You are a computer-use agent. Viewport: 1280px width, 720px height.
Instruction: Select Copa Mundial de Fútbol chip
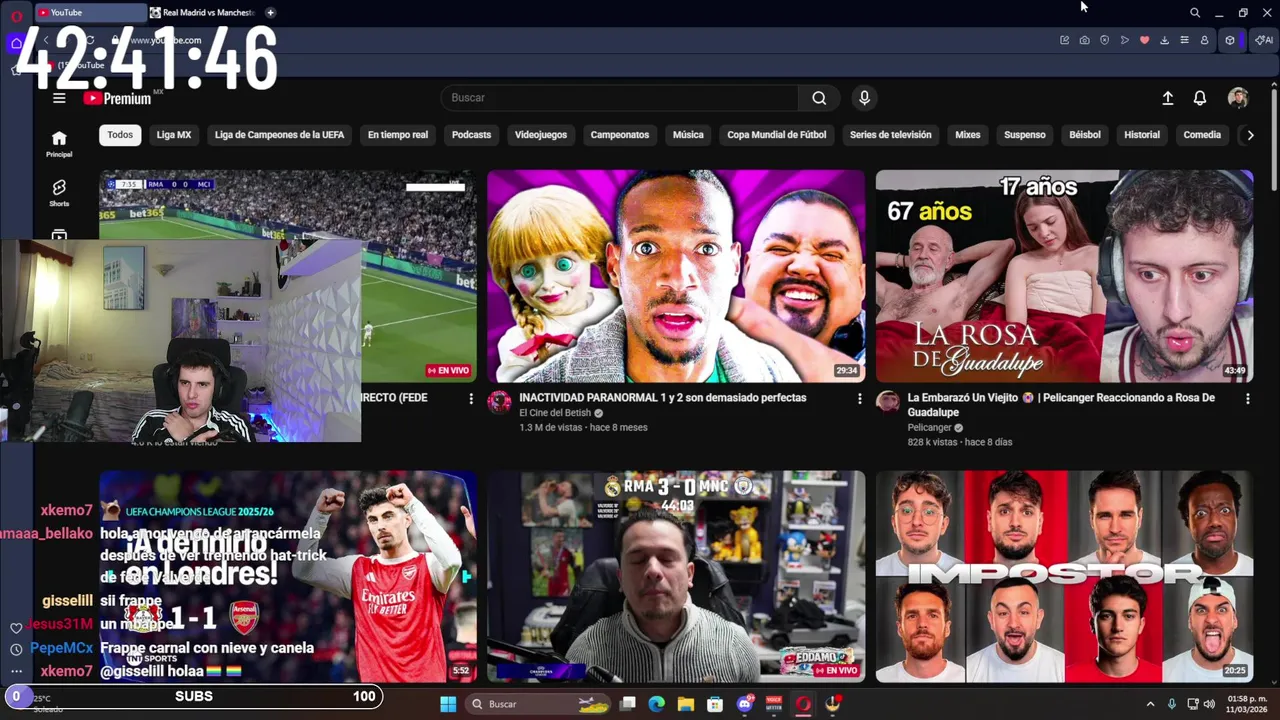(x=777, y=135)
